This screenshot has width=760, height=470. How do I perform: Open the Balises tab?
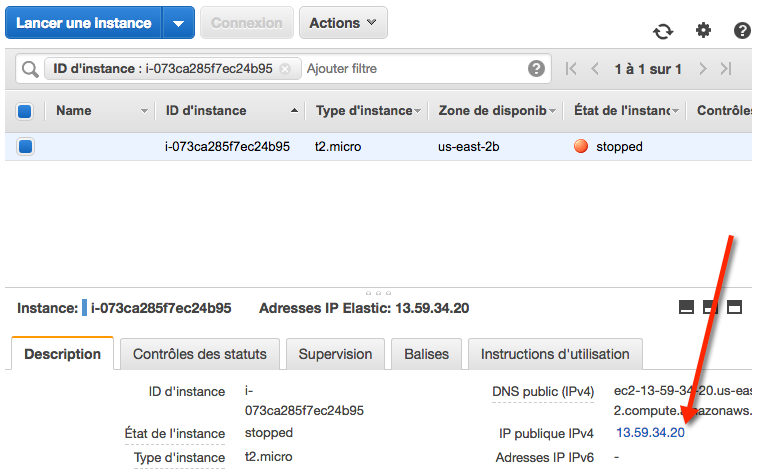426,354
